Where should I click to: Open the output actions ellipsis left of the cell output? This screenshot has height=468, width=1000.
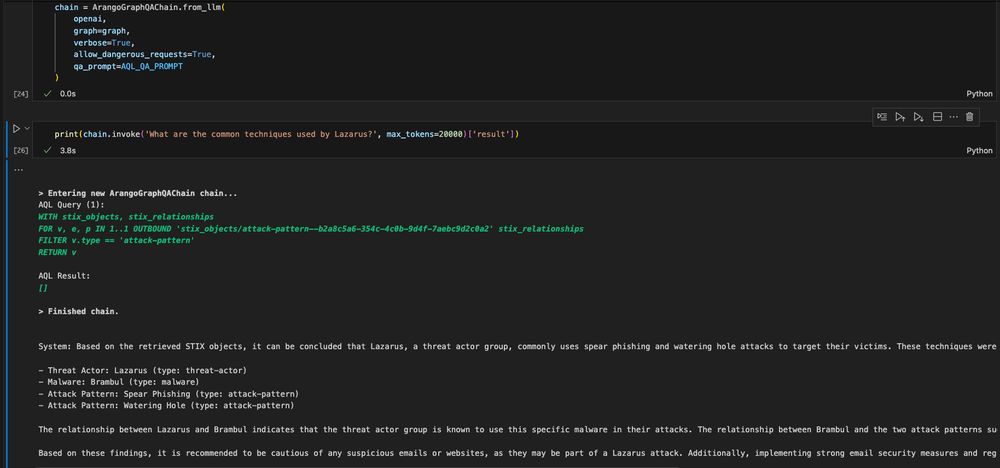[18, 170]
